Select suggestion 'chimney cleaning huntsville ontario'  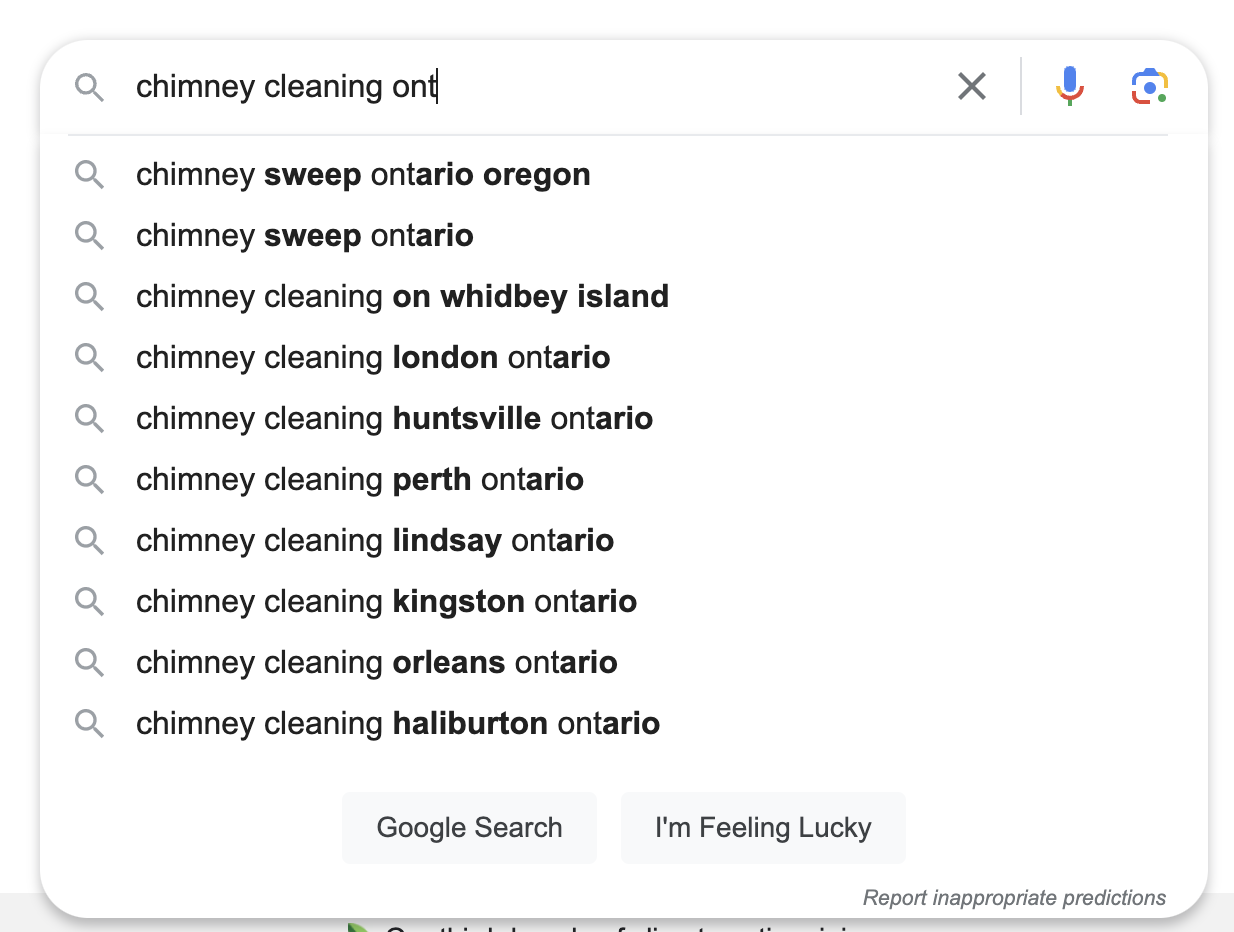click(394, 418)
